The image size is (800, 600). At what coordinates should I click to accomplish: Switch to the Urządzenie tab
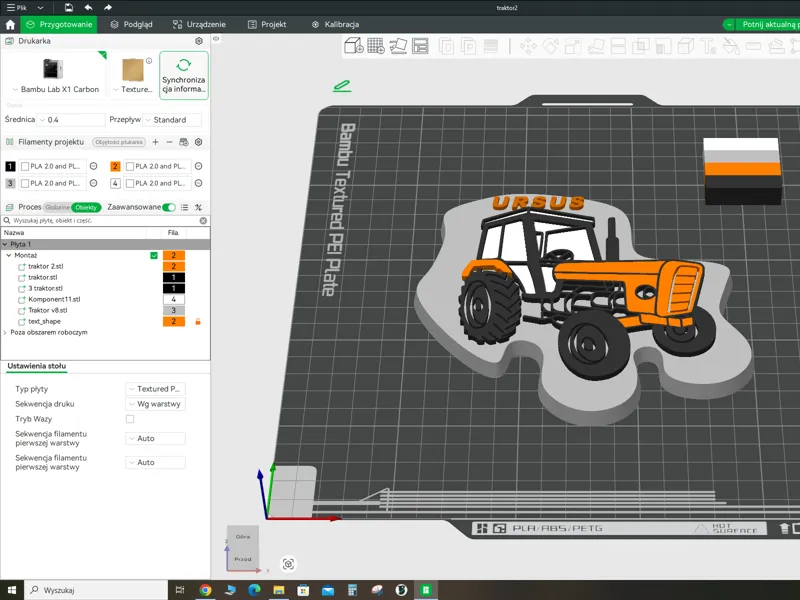[x=199, y=24]
